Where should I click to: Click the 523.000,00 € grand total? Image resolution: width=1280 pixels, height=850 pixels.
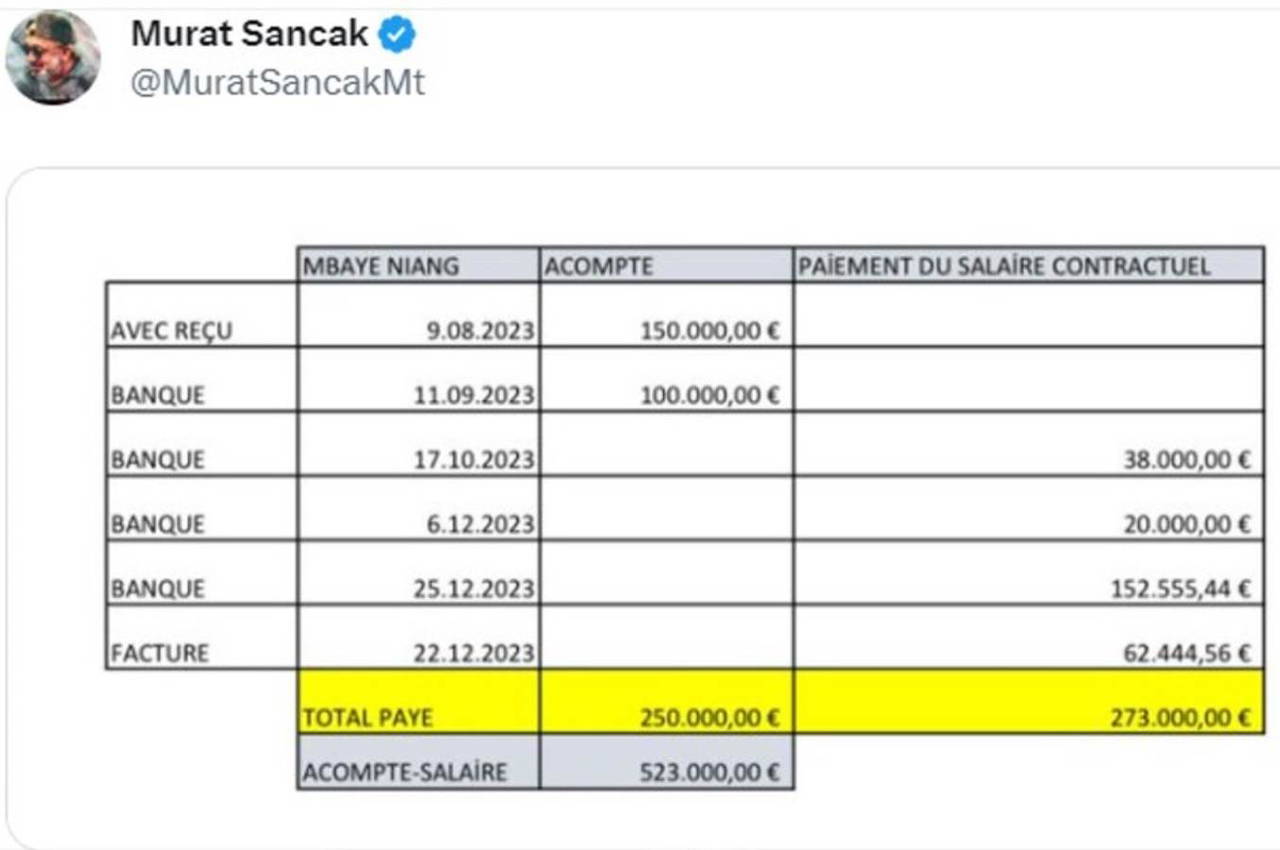[x=709, y=772]
